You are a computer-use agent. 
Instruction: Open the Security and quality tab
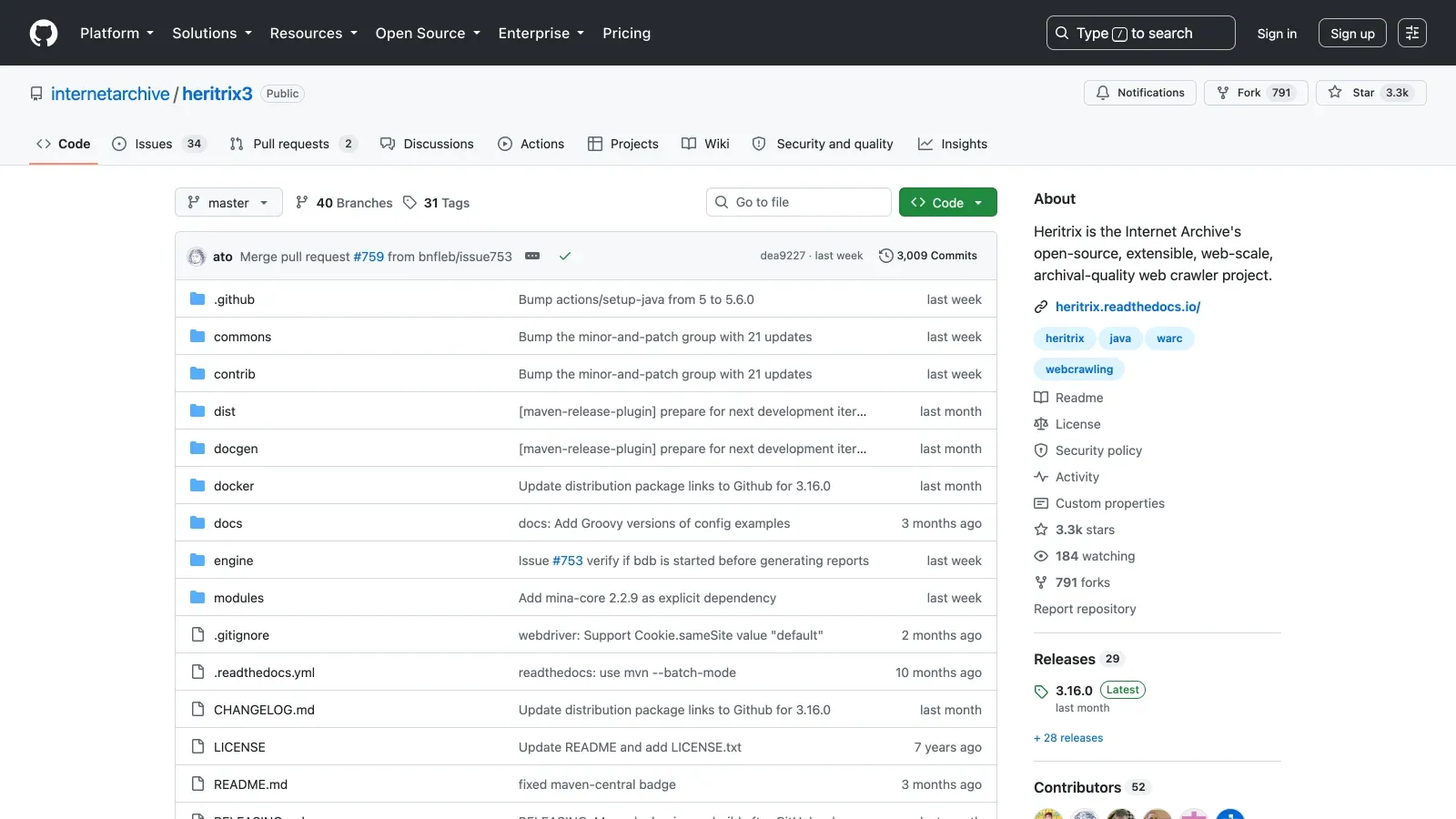[x=823, y=144]
